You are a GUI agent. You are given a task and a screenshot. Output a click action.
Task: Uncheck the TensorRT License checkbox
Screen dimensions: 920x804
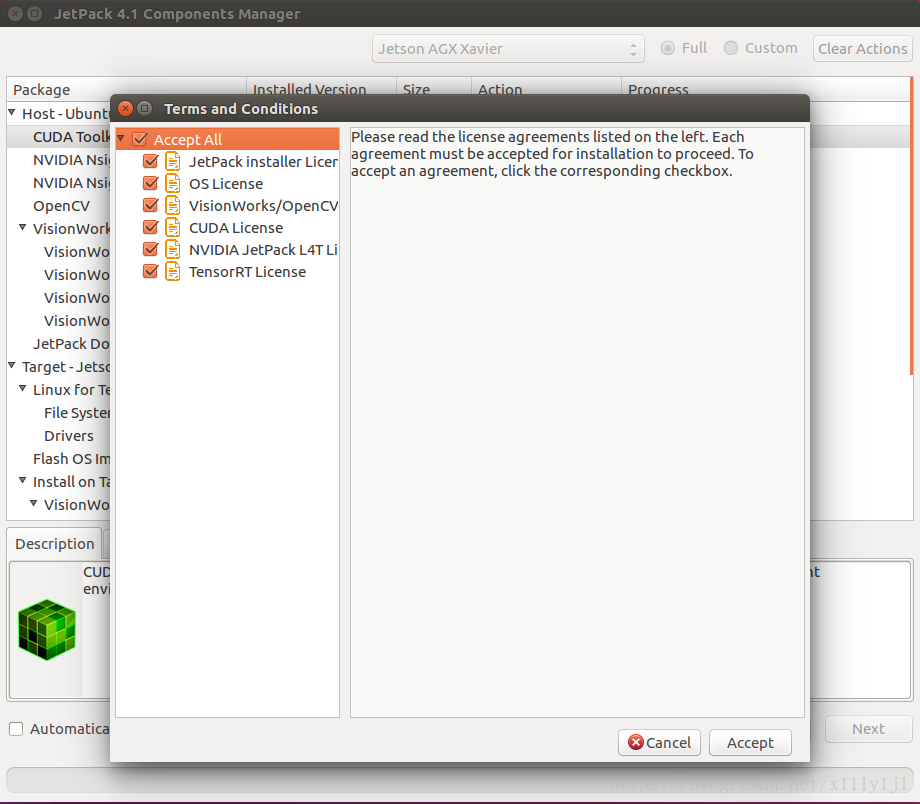151,272
